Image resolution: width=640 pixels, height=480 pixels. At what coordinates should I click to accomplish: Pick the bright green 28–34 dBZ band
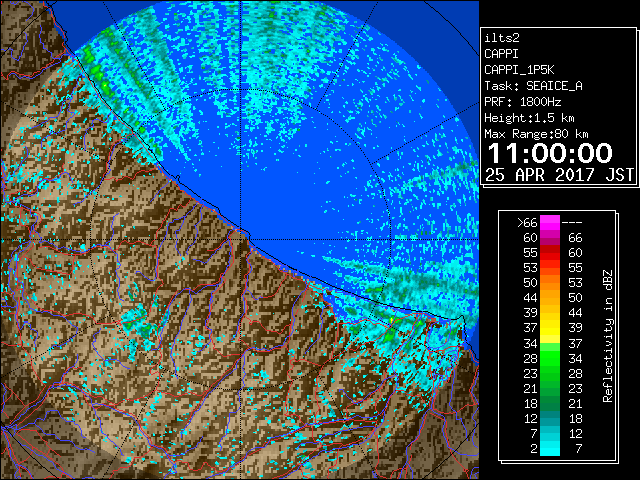pyautogui.click(x=550, y=358)
